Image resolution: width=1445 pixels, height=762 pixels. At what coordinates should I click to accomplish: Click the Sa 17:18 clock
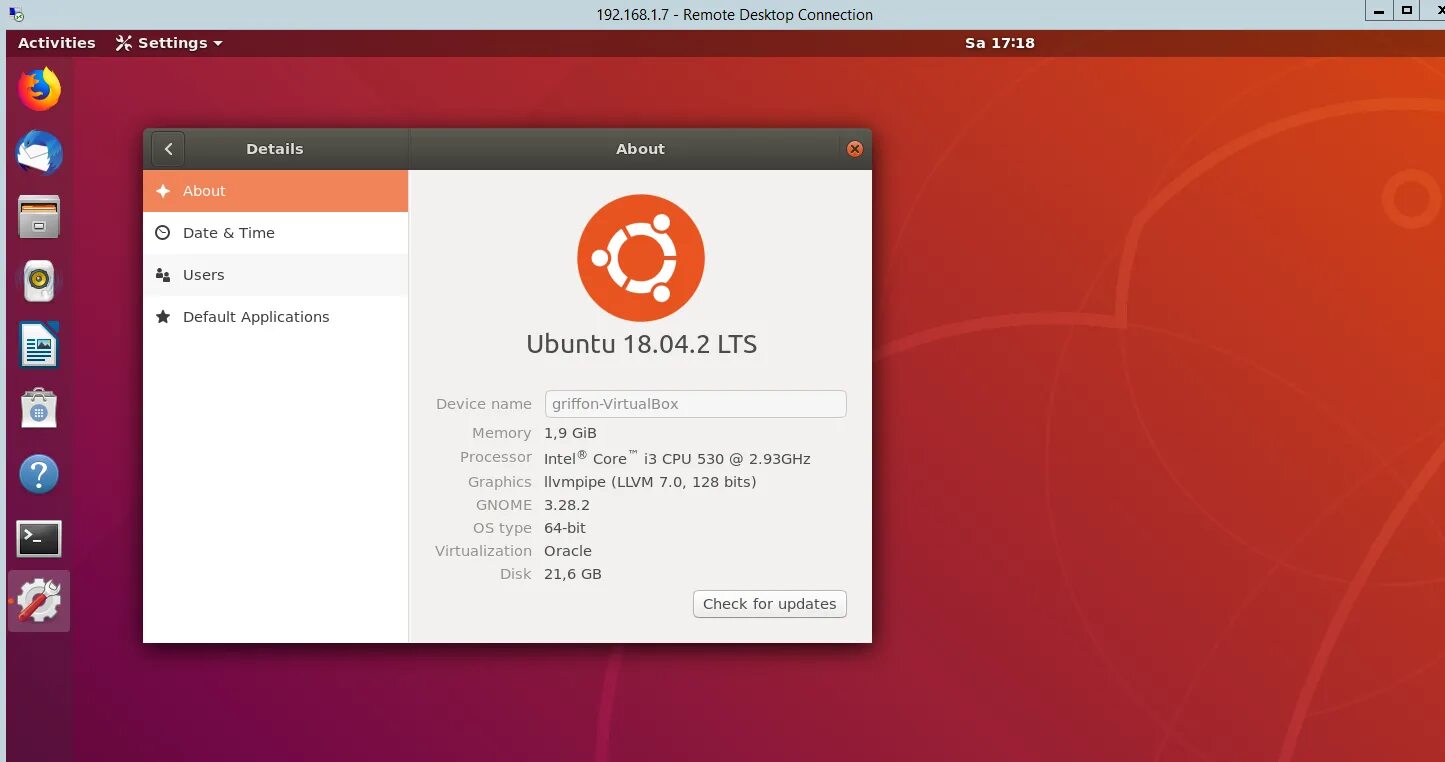1000,43
